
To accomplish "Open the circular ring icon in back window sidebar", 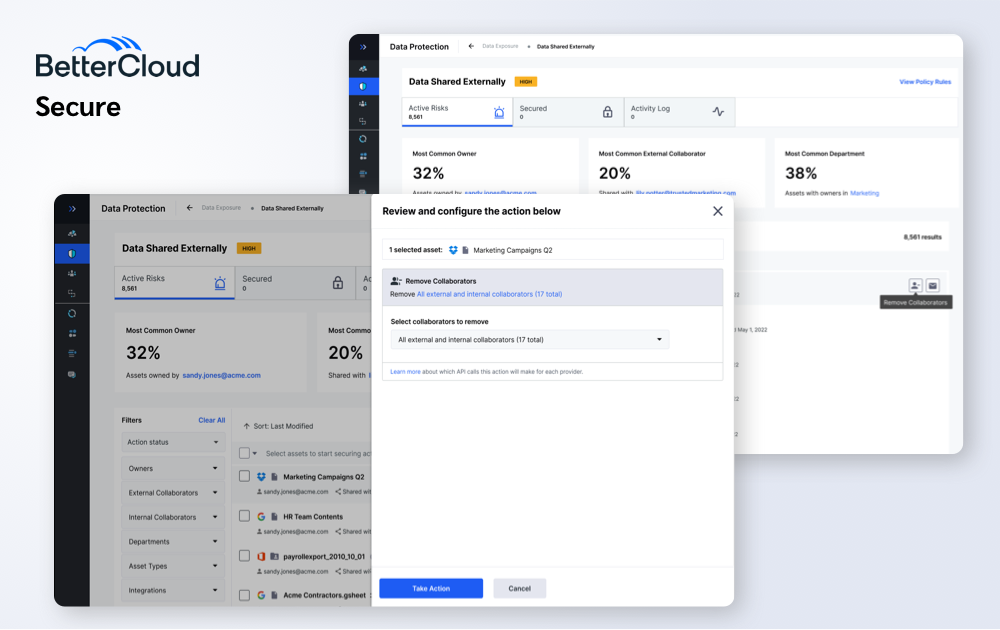I will tap(363, 139).
